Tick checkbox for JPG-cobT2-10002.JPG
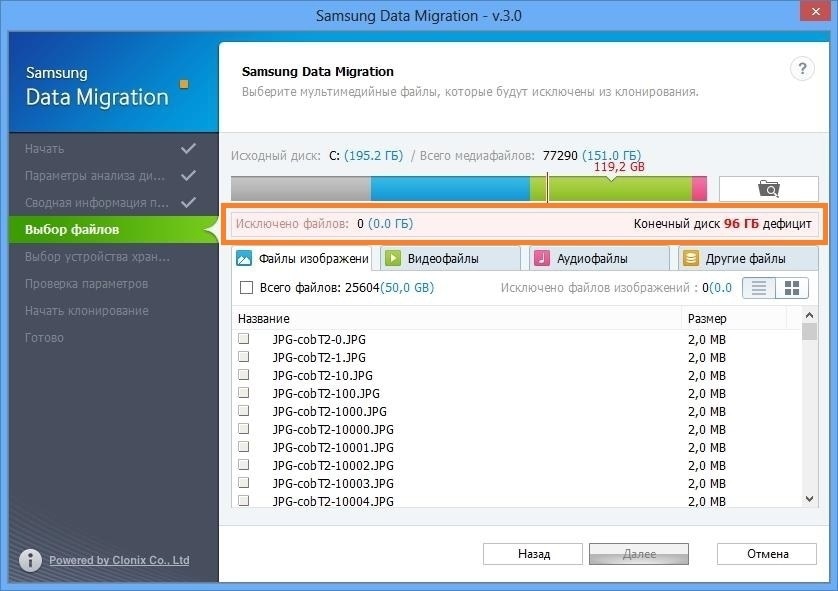 click(x=244, y=465)
